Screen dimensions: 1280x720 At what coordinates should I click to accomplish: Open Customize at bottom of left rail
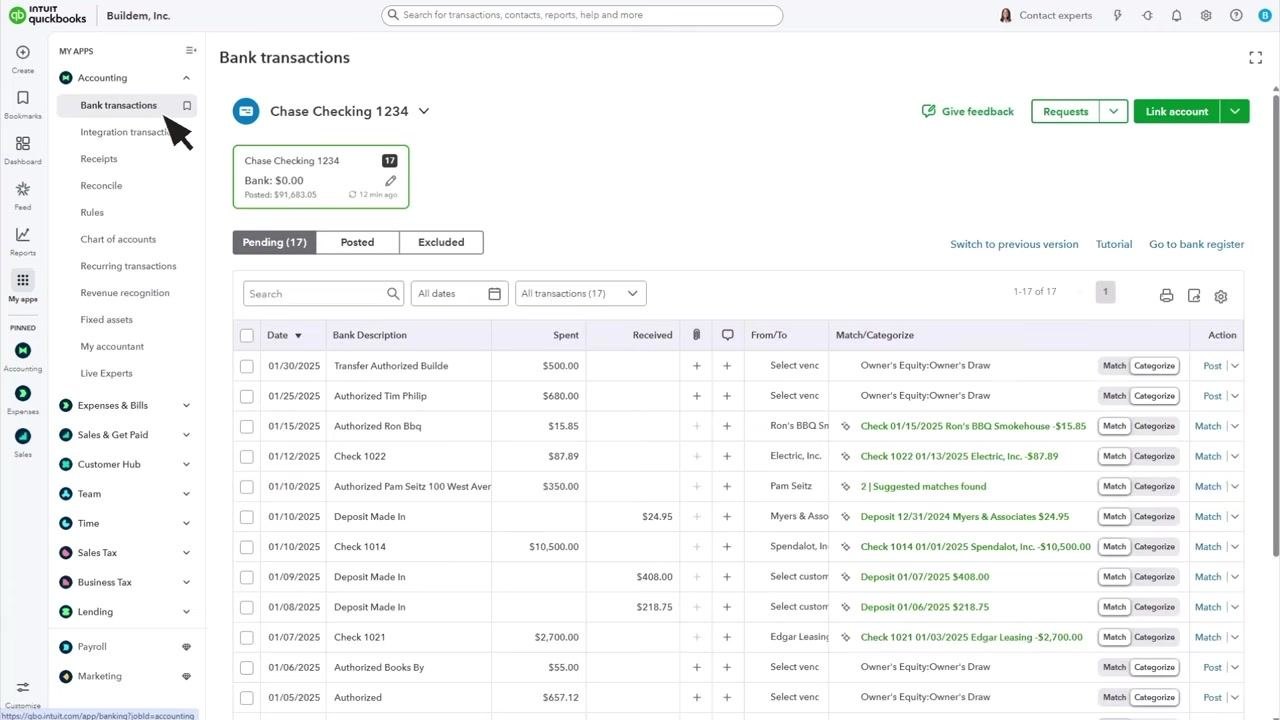point(23,694)
